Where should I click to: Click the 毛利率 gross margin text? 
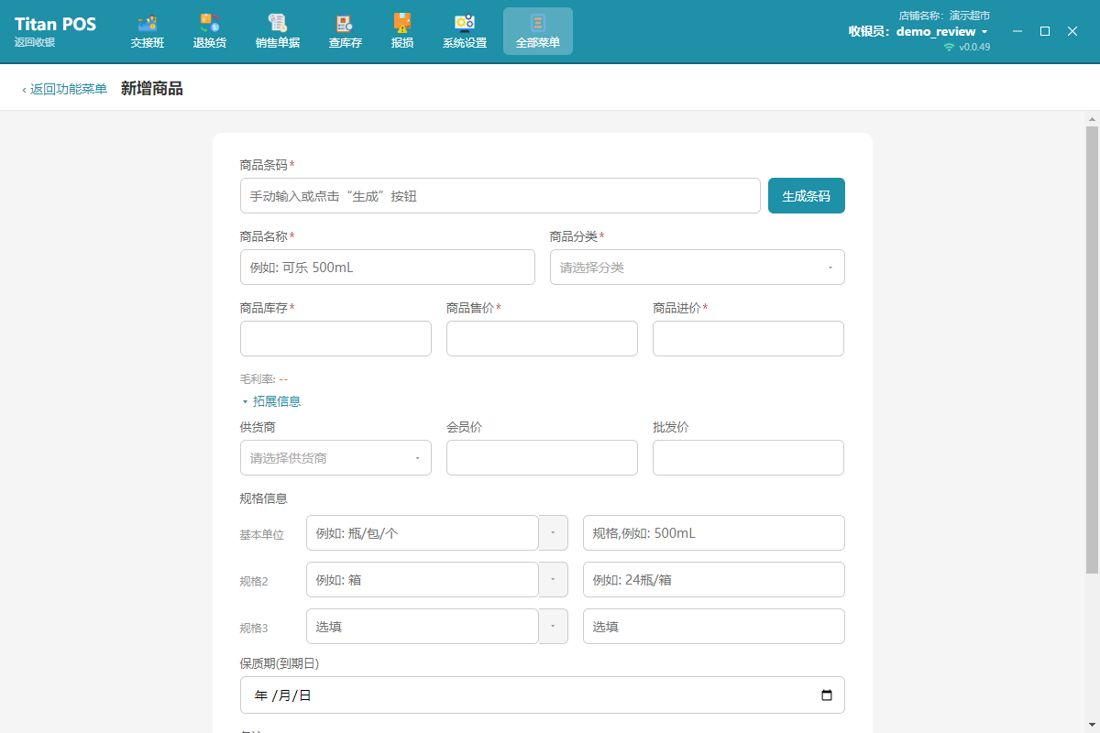point(264,379)
